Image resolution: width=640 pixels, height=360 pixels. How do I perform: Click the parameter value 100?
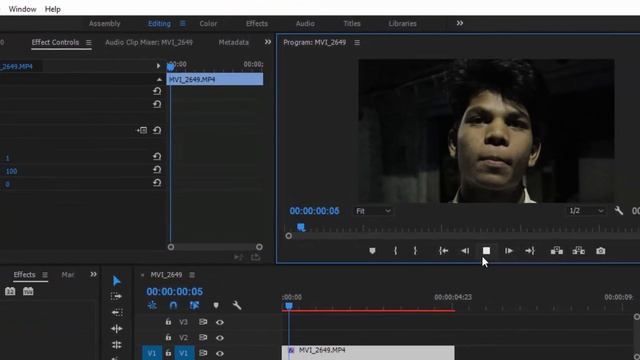coord(11,171)
